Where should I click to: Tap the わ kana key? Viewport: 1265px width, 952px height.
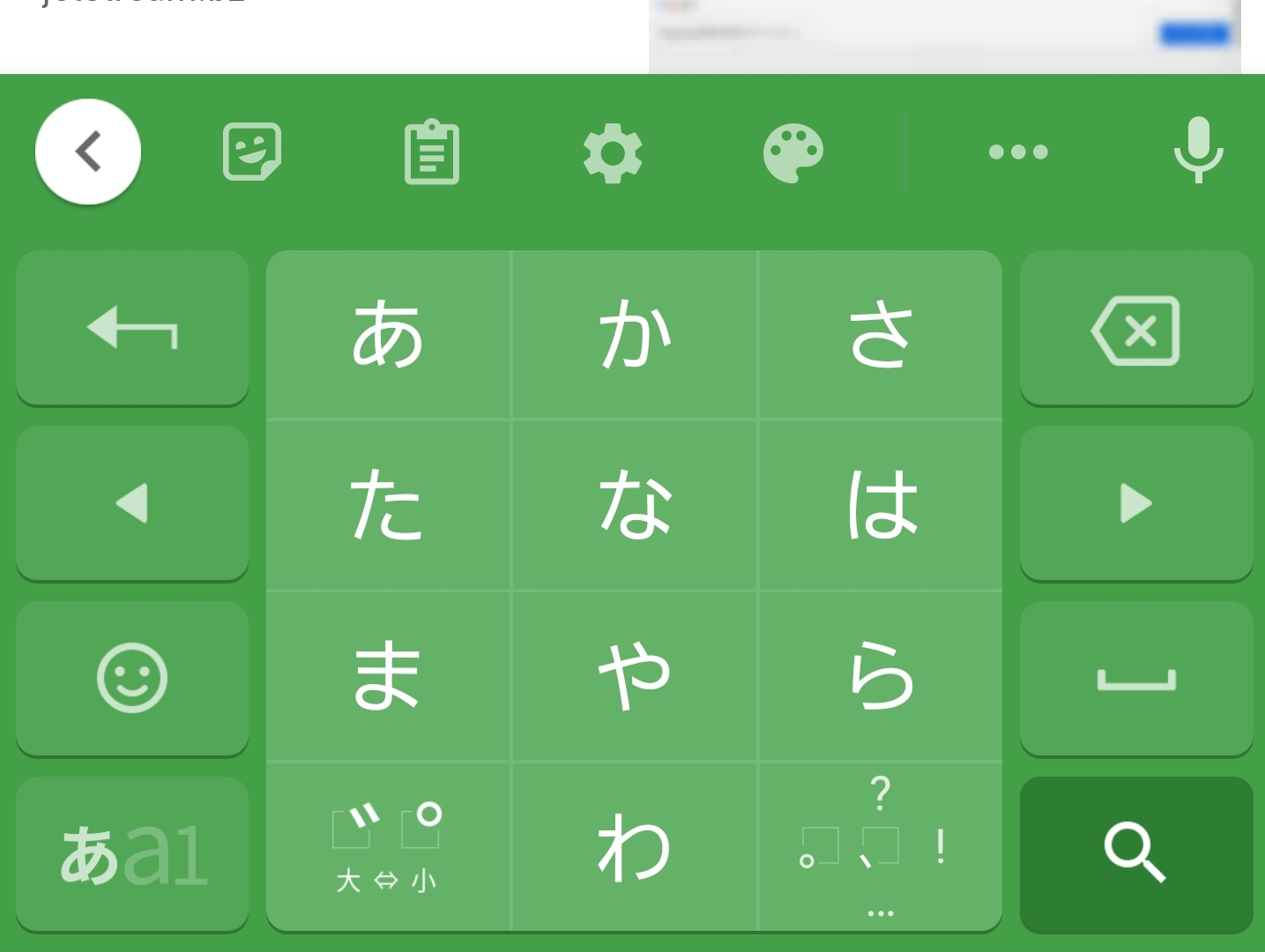pyautogui.click(x=635, y=847)
